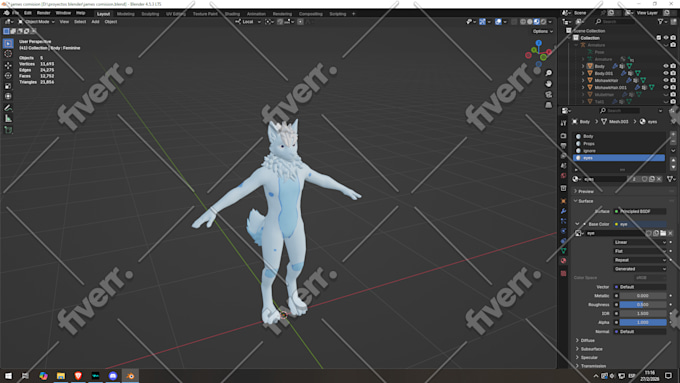Click the viewport pan hand icon

coord(549,84)
